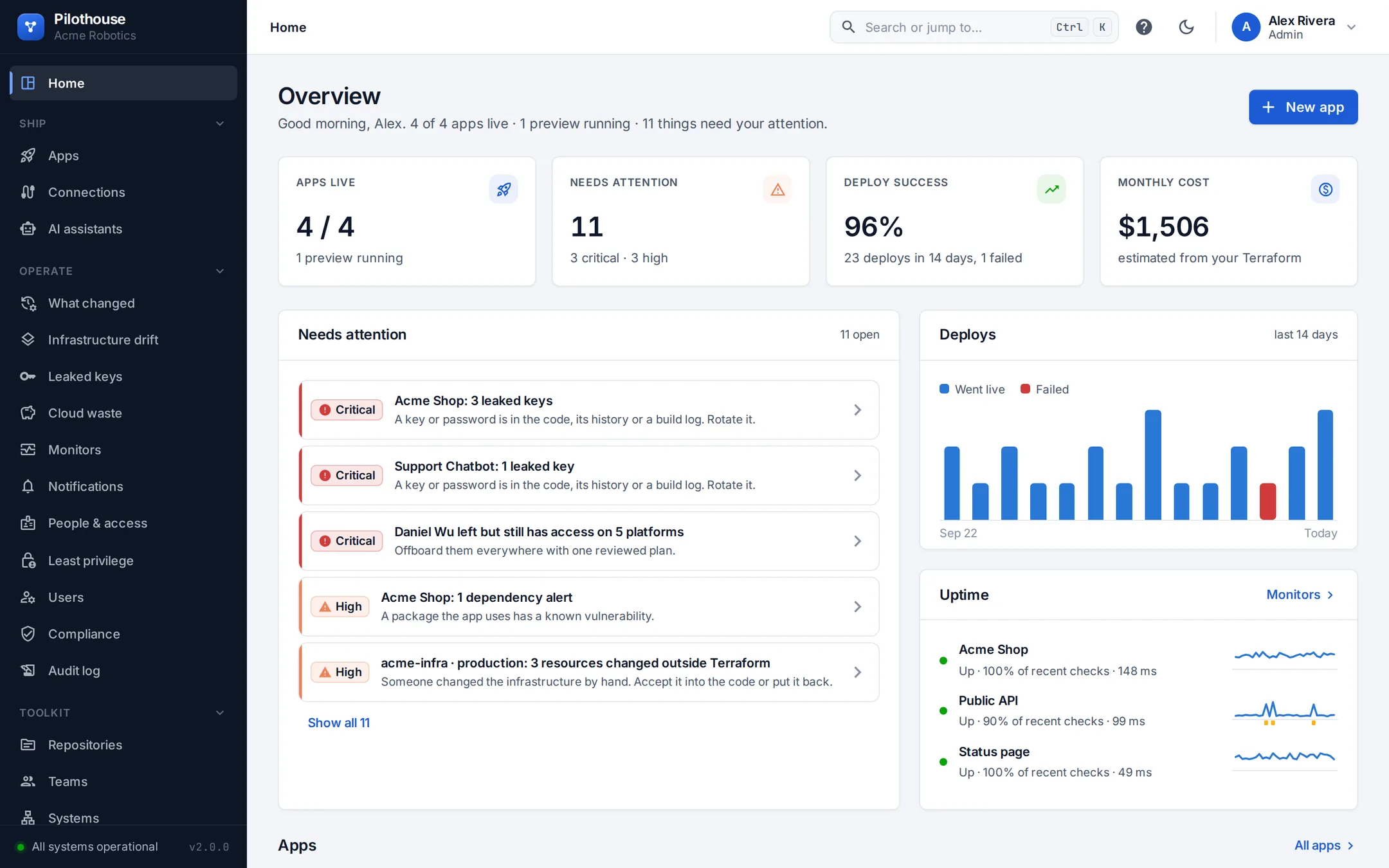Open the acme-infra Terraform drift alert

pyautogui.click(x=589, y=672)
